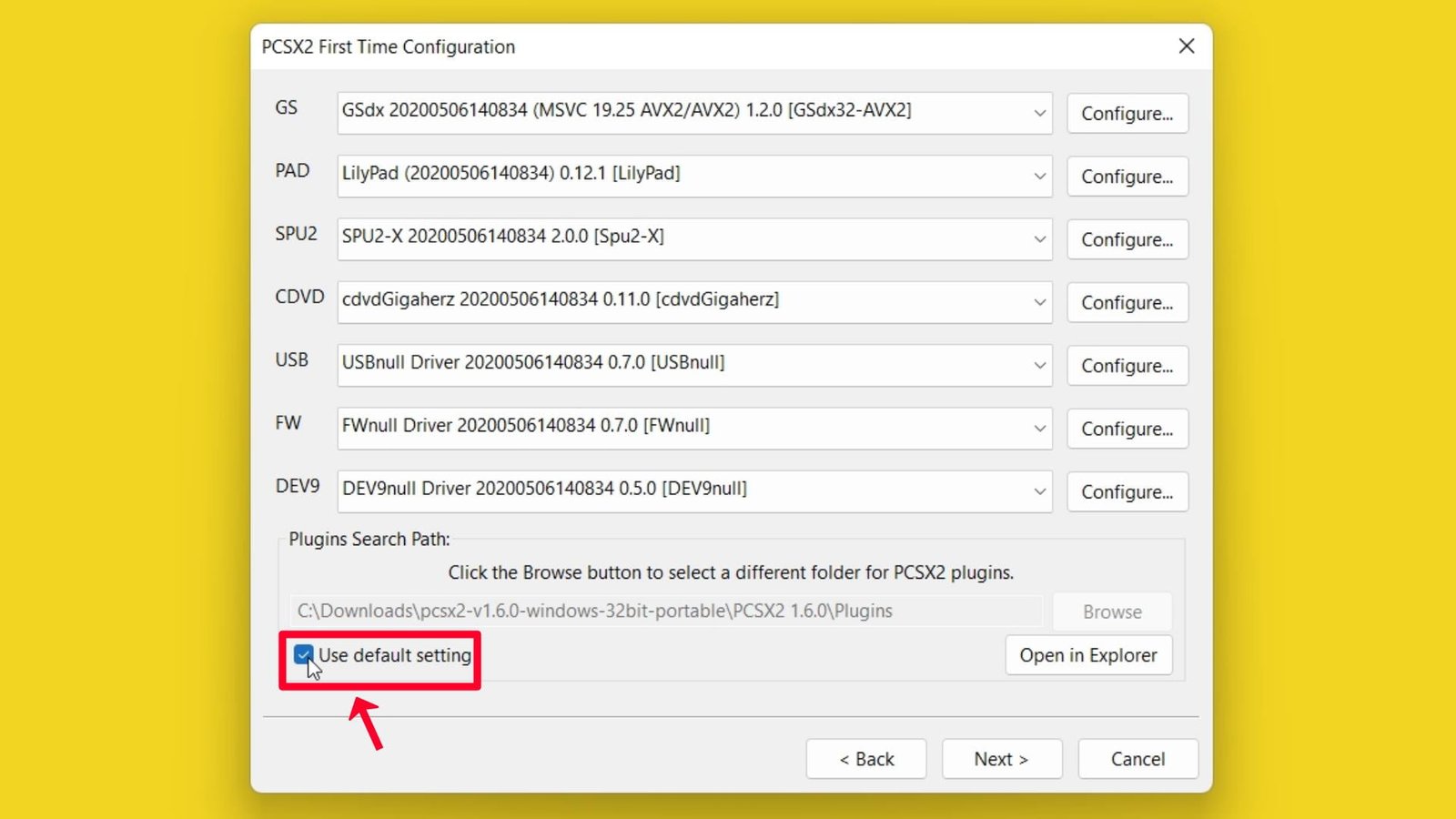Configure the SPU2-X audio plugin
Screen dimensions: 1456x819
pos(1127,239)
